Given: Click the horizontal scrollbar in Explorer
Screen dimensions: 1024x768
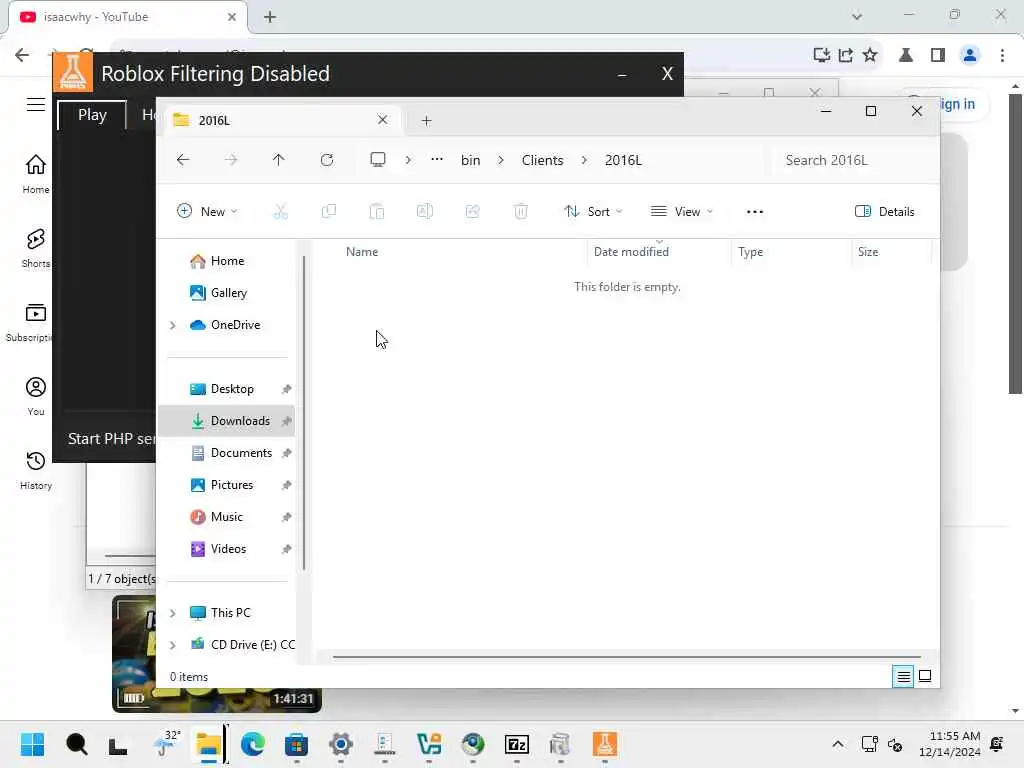Looking at the screenshot, I should click(x=627, y=657).
